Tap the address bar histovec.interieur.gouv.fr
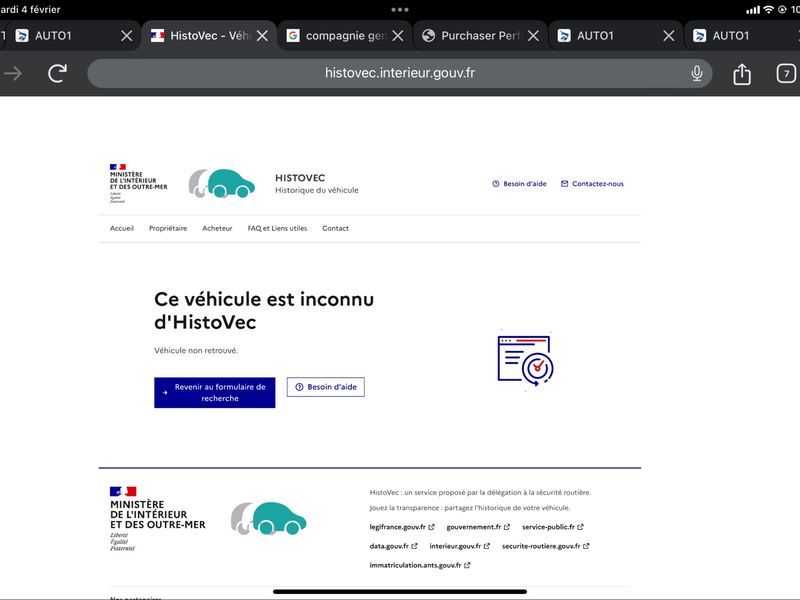The image size is (800, 600). coord(399,73)
